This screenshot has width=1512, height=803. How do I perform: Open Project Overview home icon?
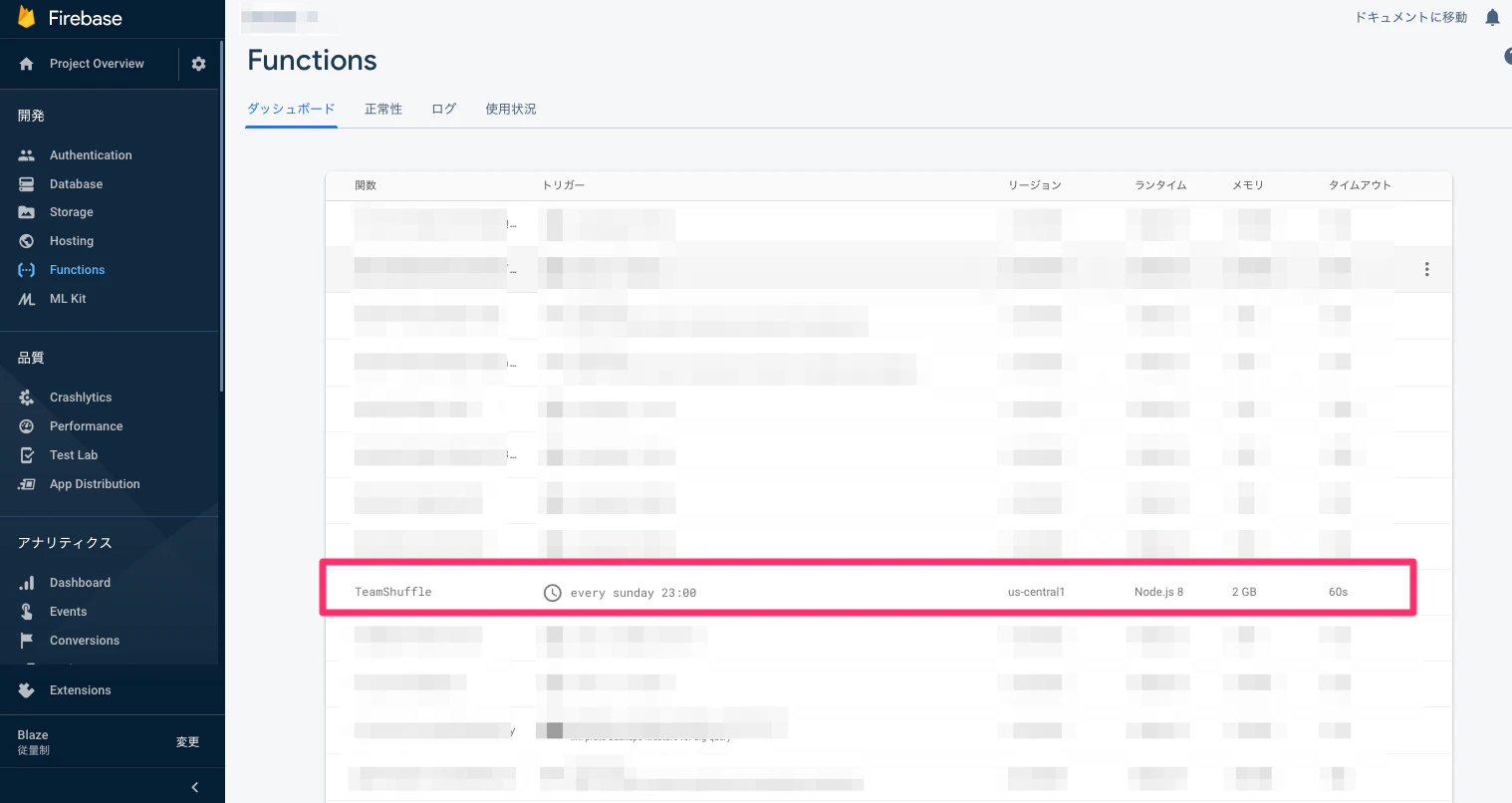click(x=27, y=64)
